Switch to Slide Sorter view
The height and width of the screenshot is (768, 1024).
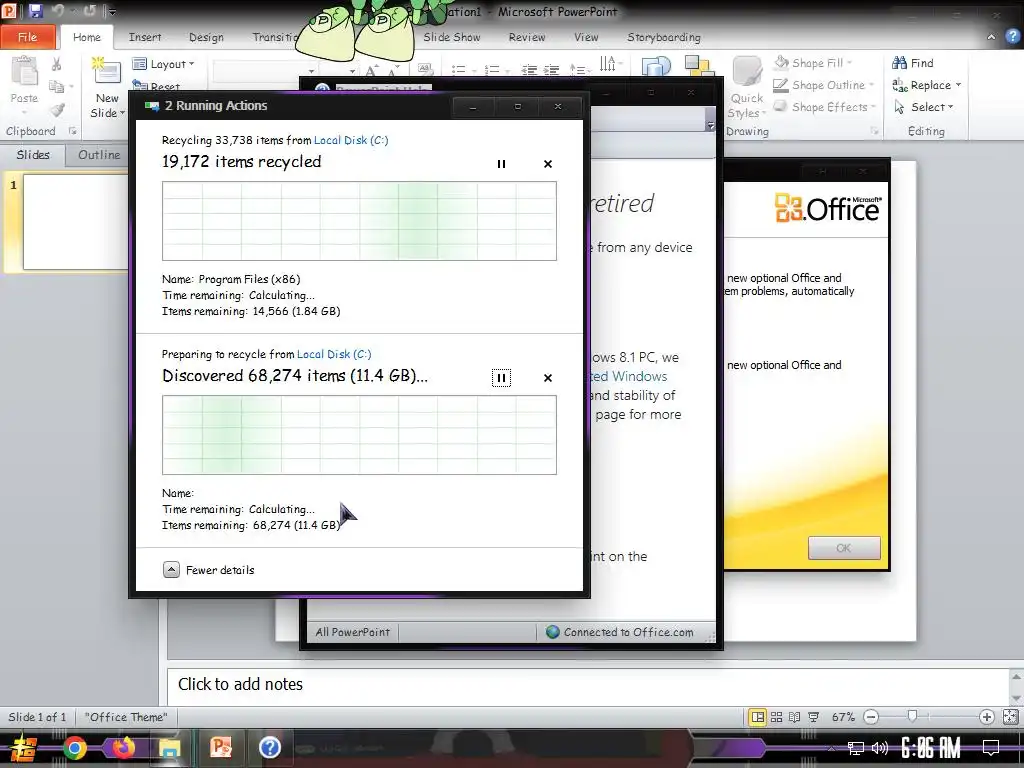(776, 717)
